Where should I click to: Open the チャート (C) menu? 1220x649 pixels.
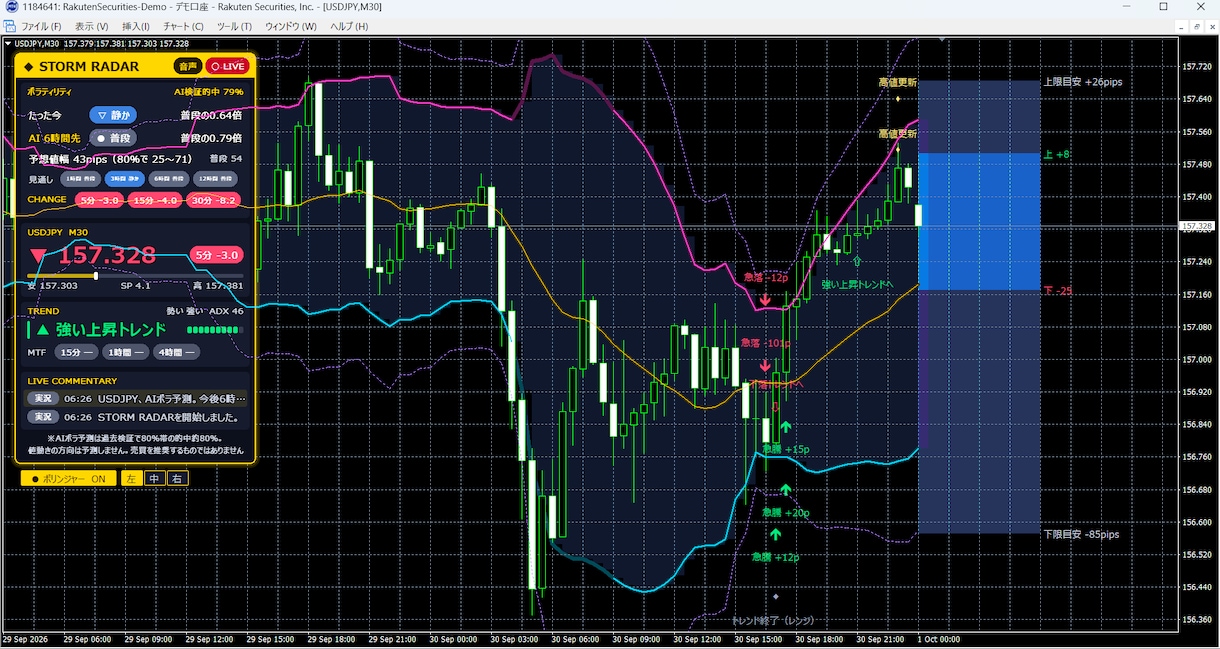(x=183, y=26)
